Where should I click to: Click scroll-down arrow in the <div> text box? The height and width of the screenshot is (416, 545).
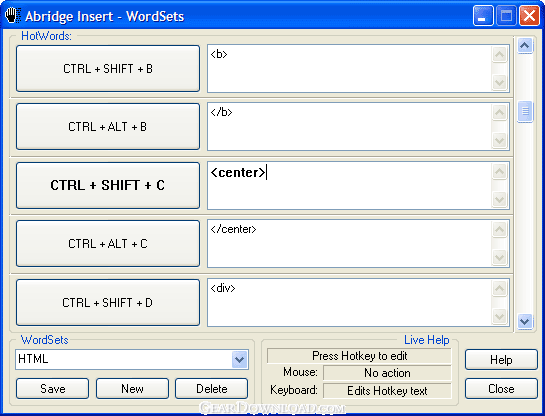[499, 316]
